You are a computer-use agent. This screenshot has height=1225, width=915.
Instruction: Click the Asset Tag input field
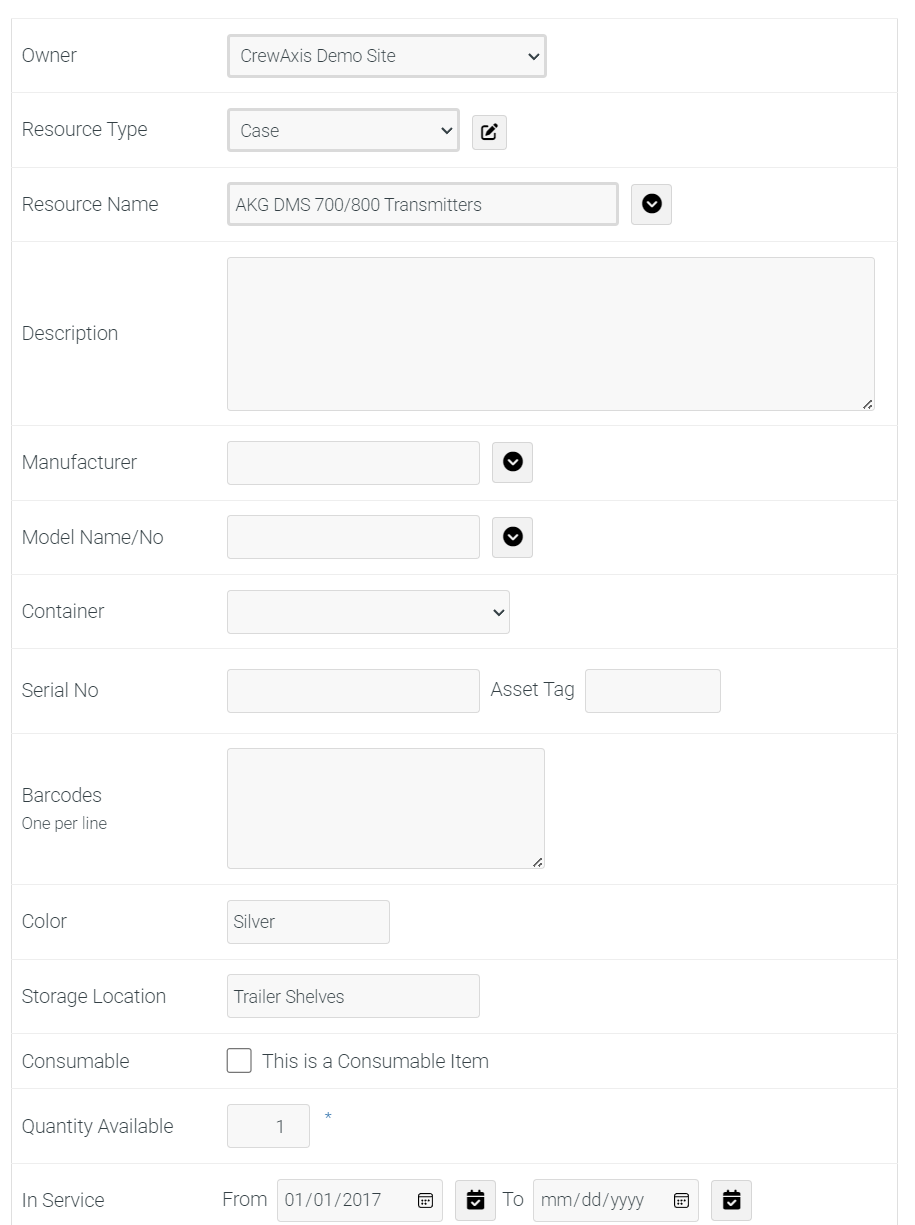653,691
